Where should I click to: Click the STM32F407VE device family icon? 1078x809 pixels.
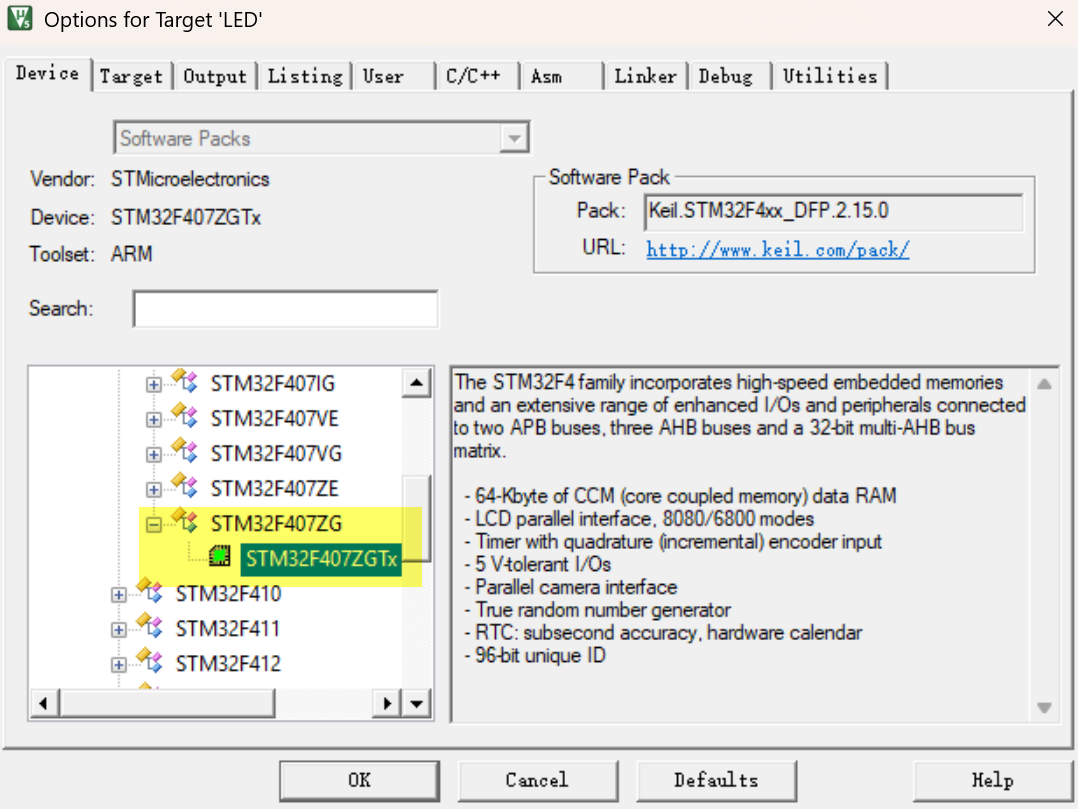click(185, 416)
